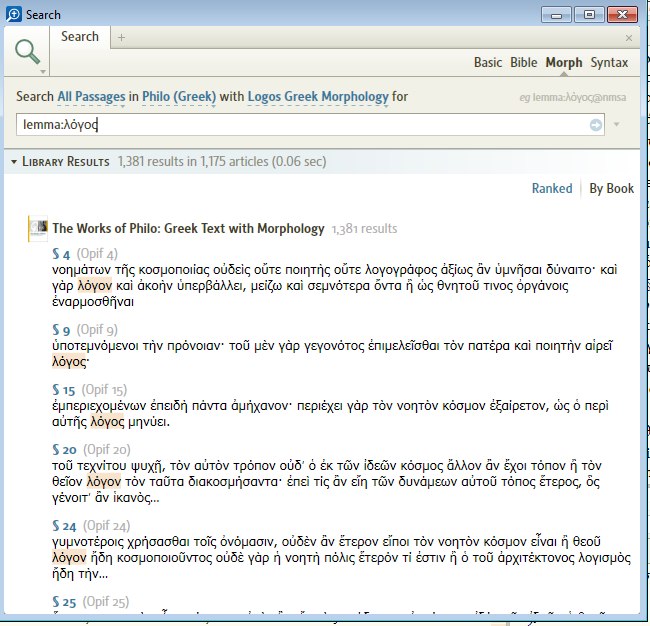Image resolution: width=650 pixels, height=626 pixels.
Task: Open the dropdown arrow under the magnifier icon
Action: click(43, 72)
